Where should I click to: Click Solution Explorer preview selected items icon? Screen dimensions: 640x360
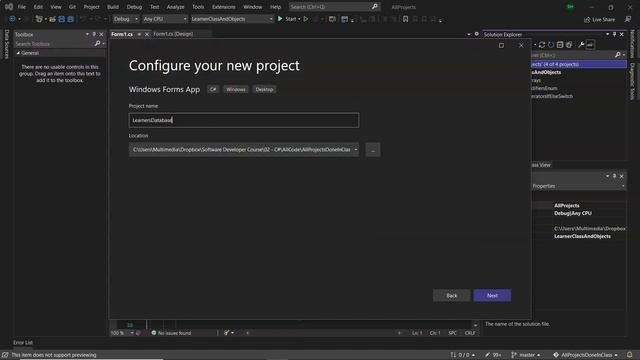(590, 44)
